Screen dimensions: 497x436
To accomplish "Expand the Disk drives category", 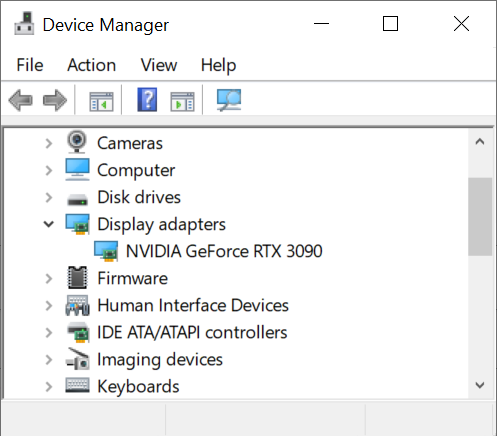I will (x=49, y=197).
